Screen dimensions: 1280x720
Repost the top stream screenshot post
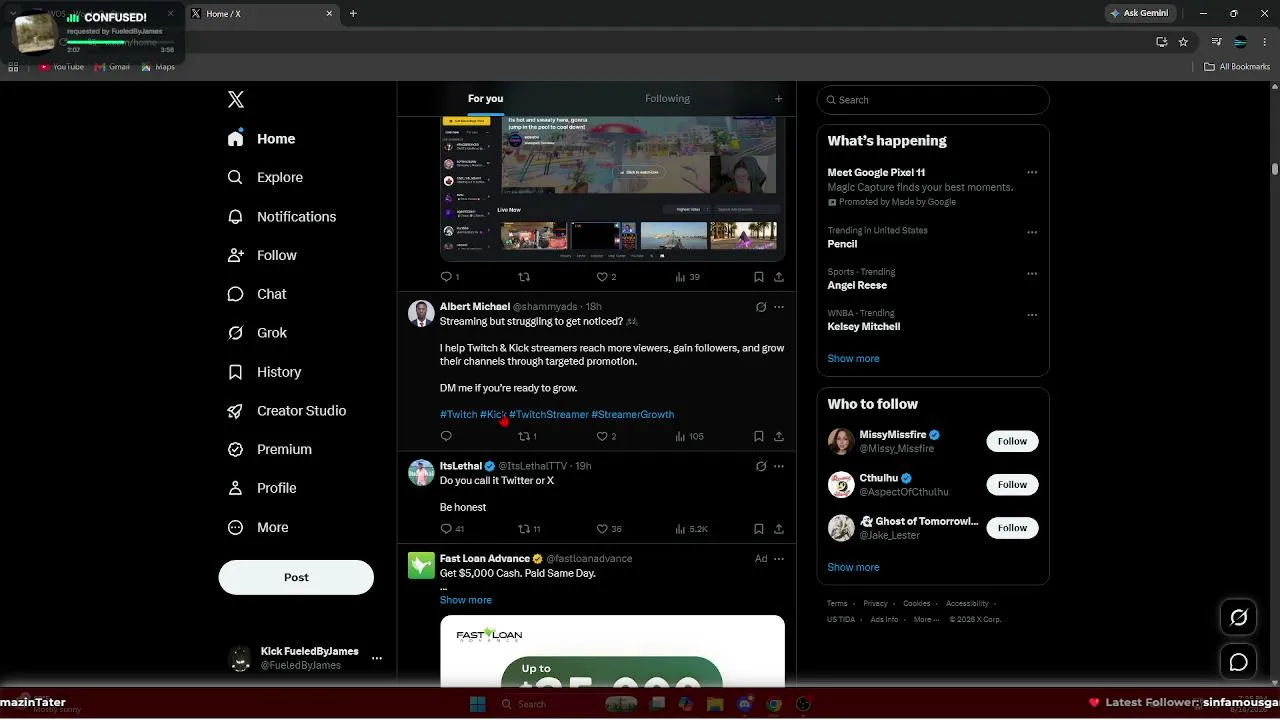(524, 277)
